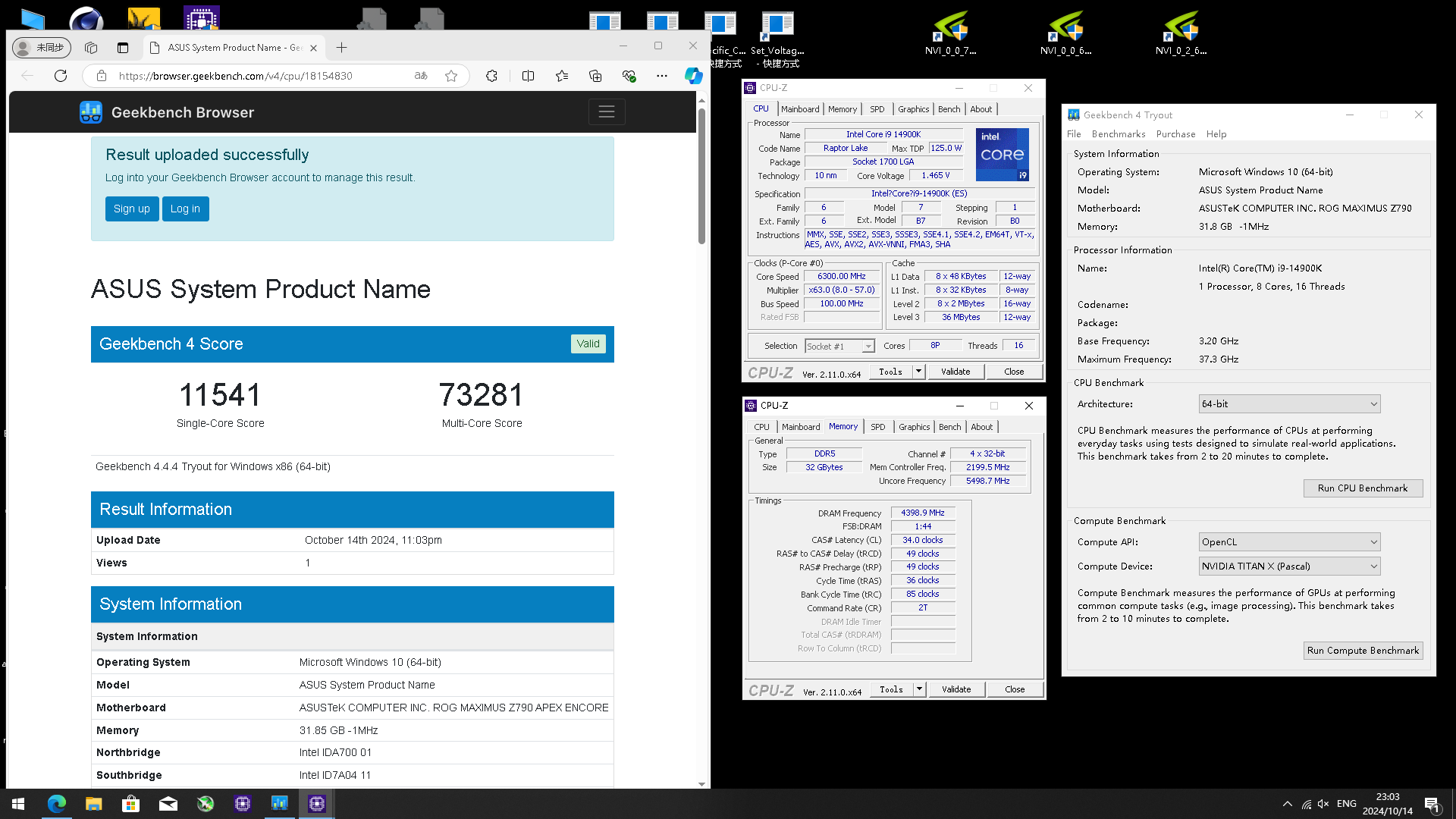Open Set_Voltage desktop shortcut
The image size is (1456, 819).
coord(777,38)
